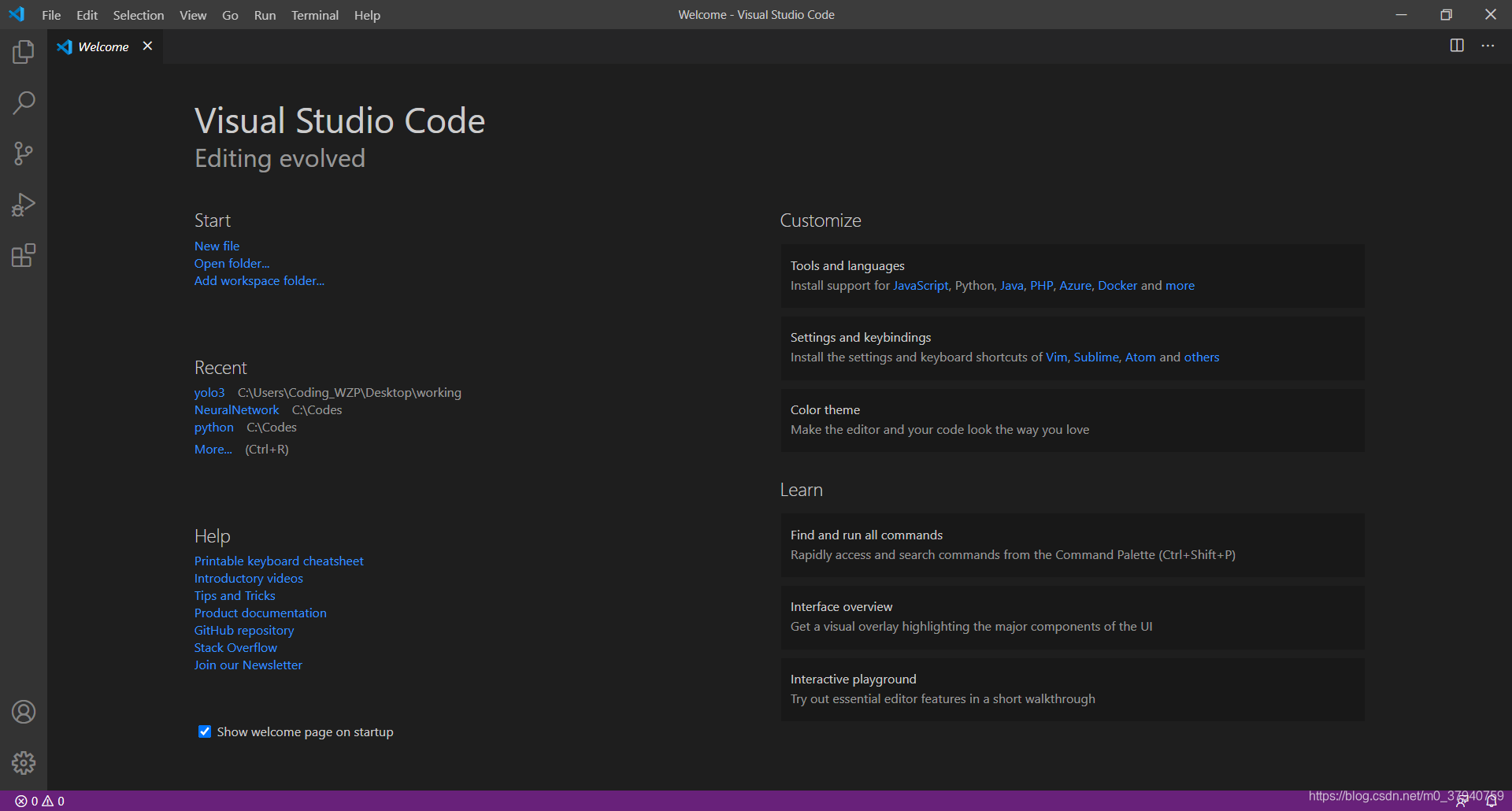
Task: Open the Search view icon
Action: click(x=24, y=102)
